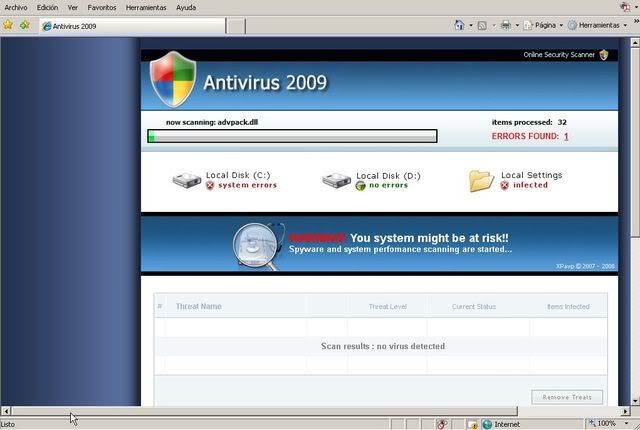
Task: Open the Archivo menu
Action: pos(16,7)
